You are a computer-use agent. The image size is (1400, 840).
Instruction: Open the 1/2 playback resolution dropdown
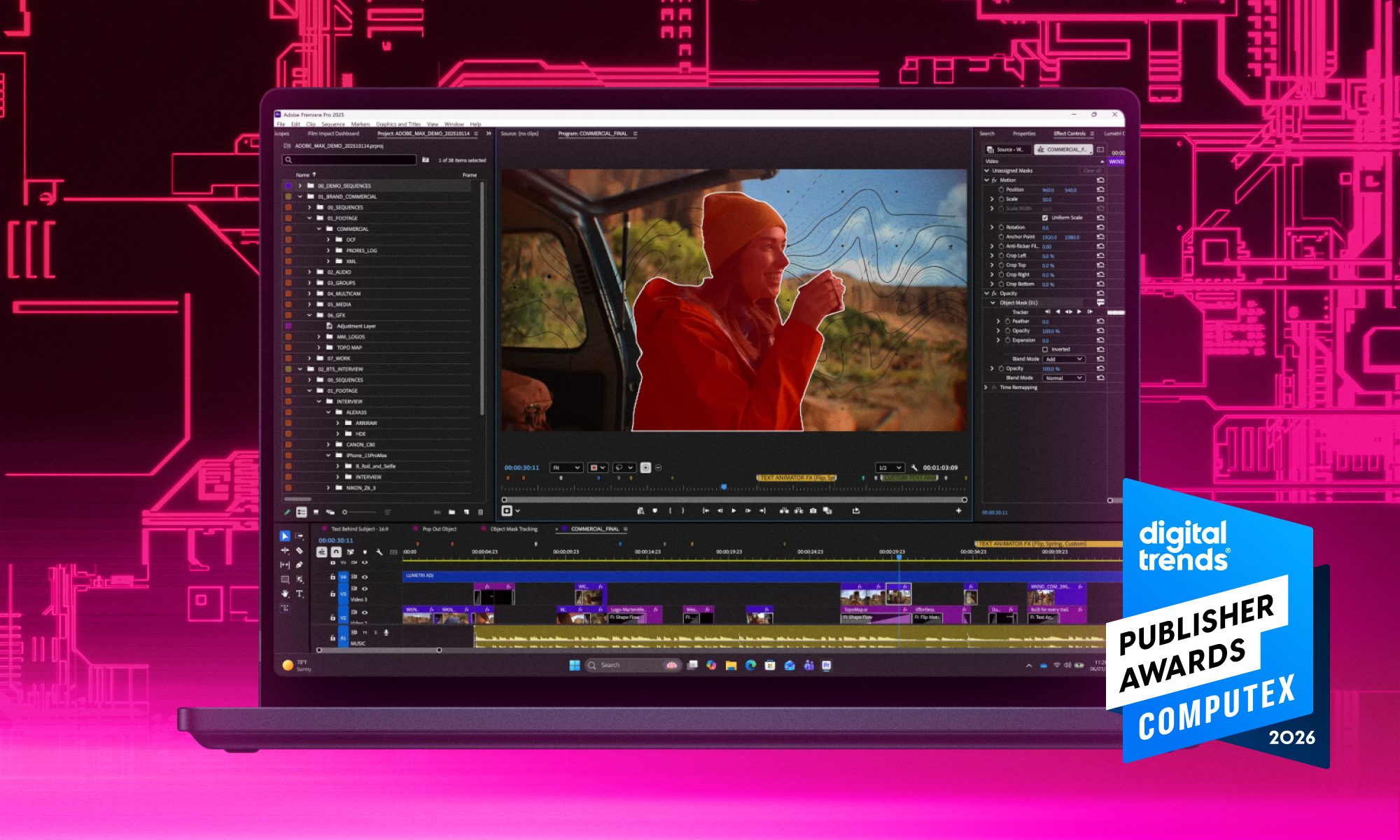[x=890, y=468]
